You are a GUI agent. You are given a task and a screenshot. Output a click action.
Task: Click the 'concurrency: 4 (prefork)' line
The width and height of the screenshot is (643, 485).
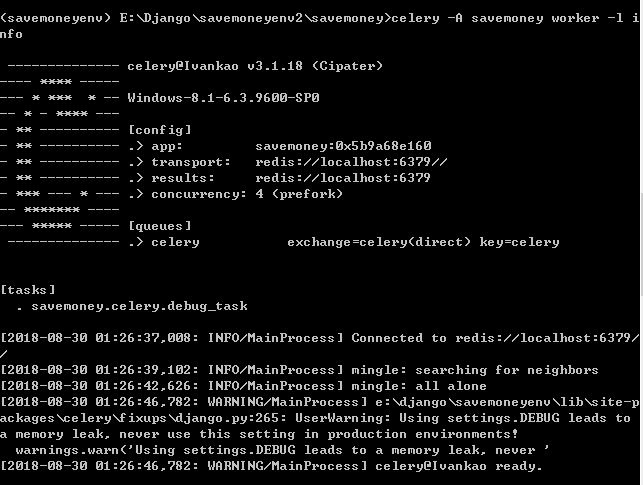click(x=247, y=194)
